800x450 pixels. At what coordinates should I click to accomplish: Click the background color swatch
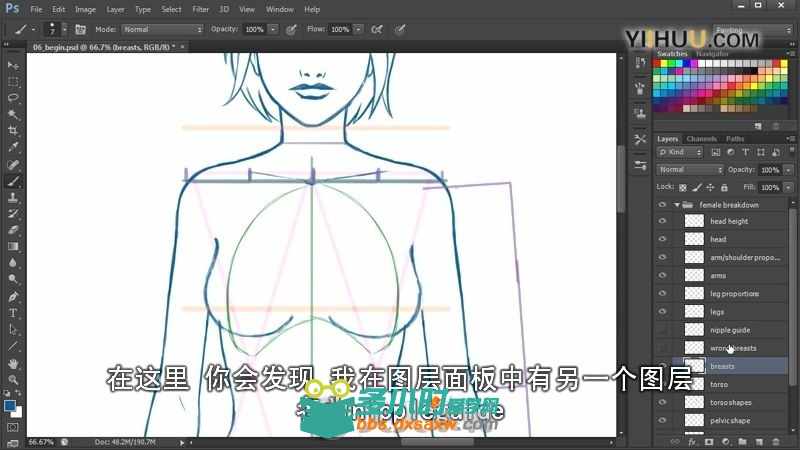[18, 413]
